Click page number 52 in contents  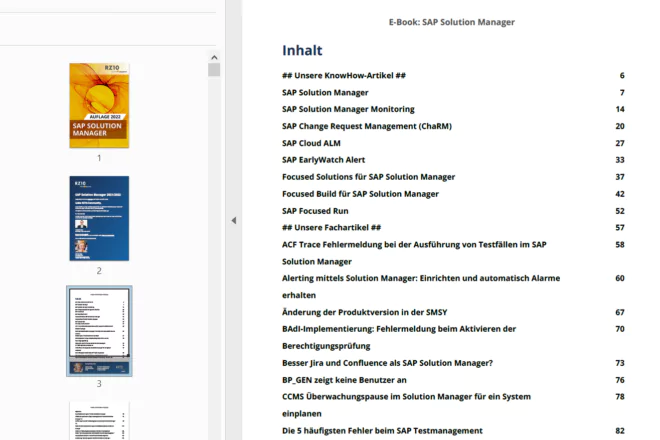click(620, 211)
